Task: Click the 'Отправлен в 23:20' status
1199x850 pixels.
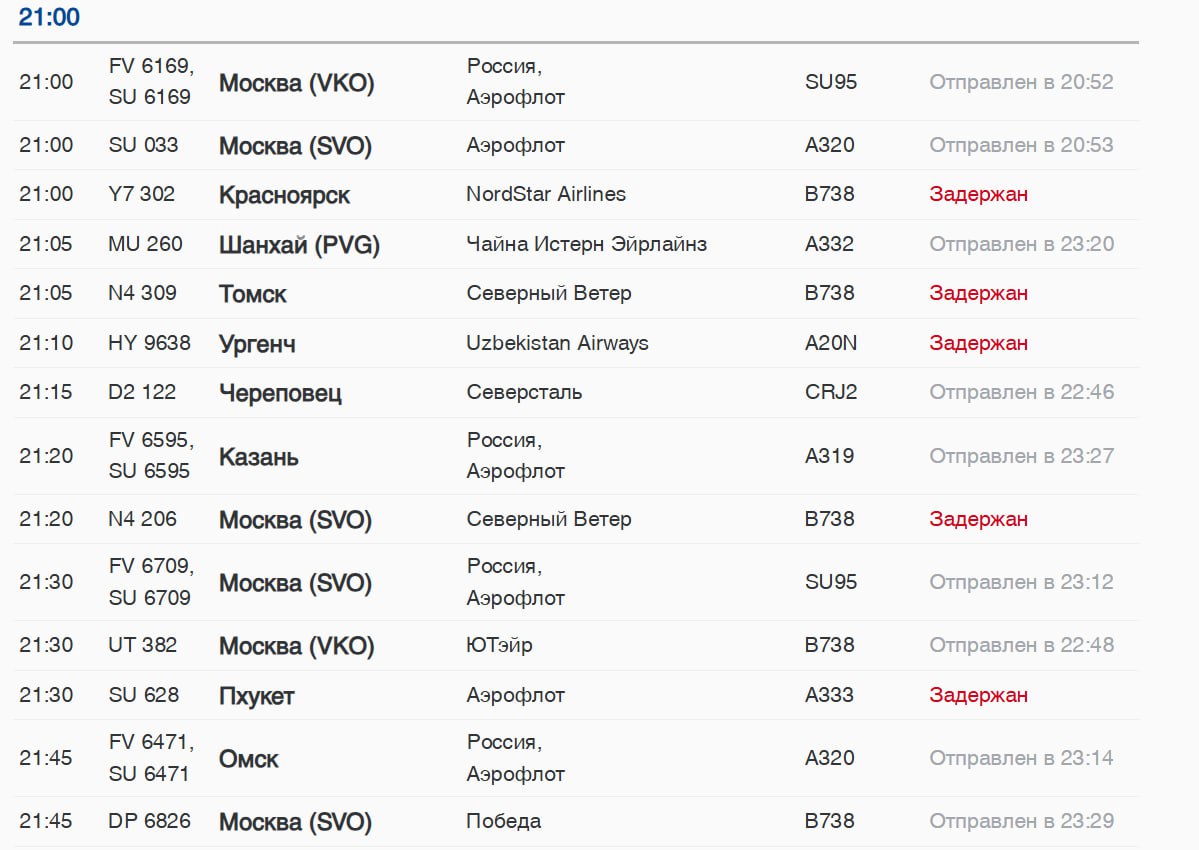Action: point(1021,244)
